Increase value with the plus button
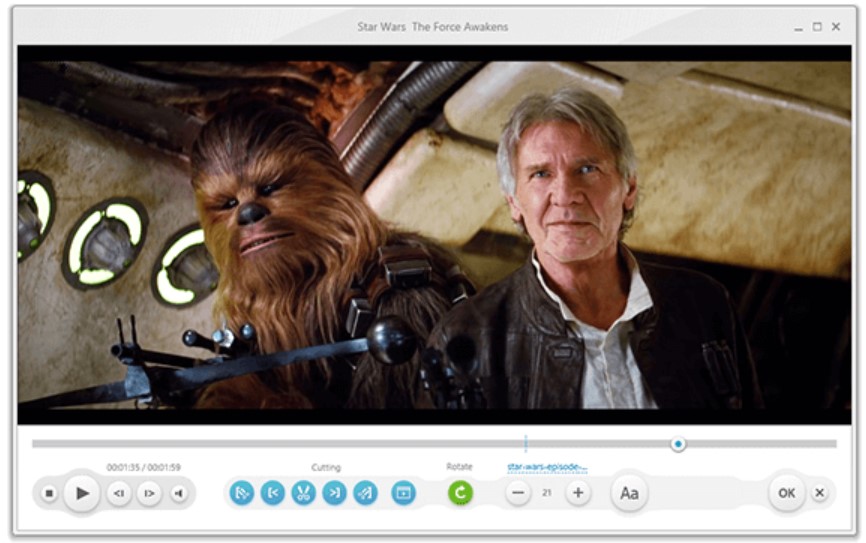The width and height of the screenshot is (866, 543). (x=578, y=493)
